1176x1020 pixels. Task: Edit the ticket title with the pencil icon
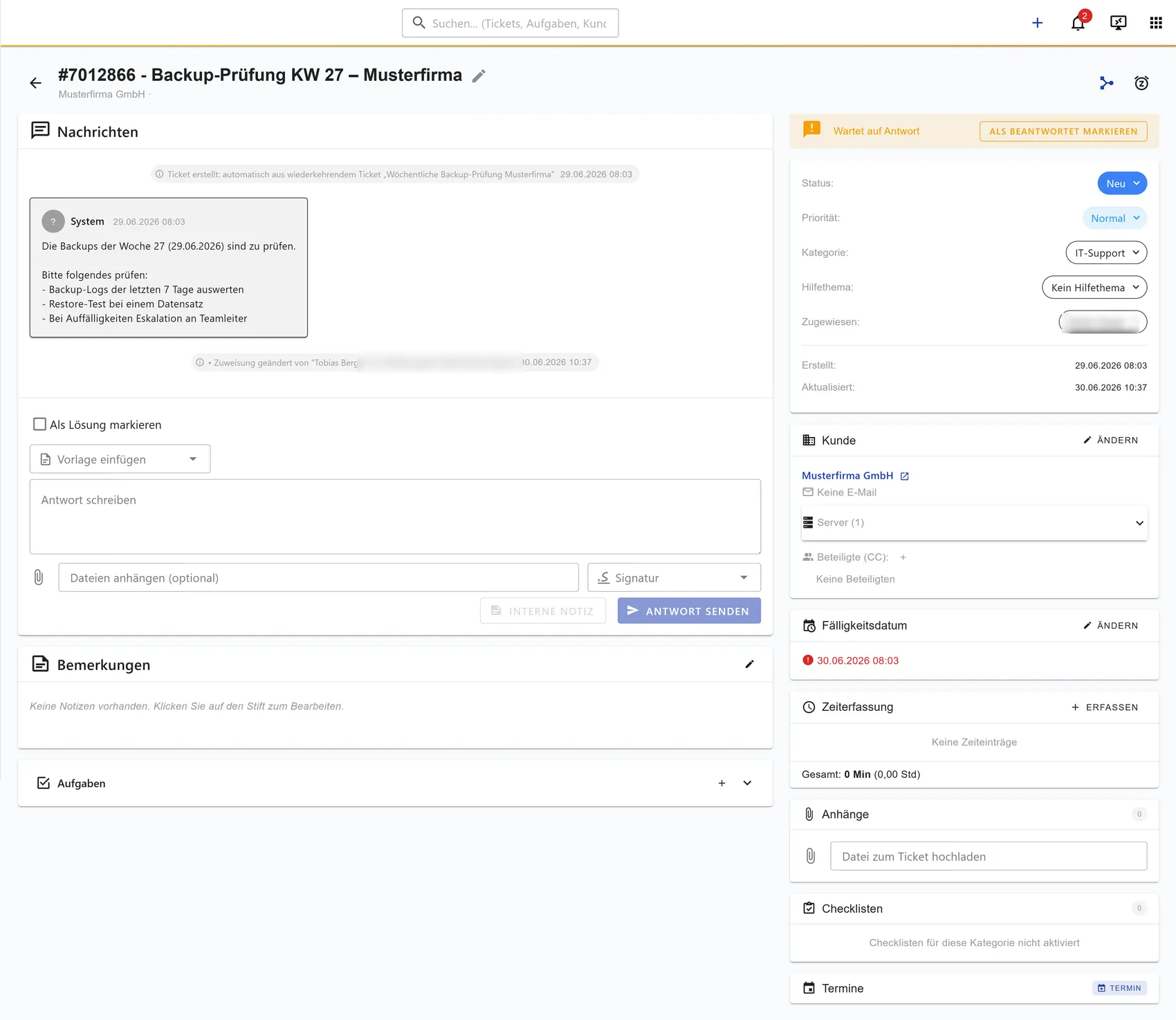point(479,76)
